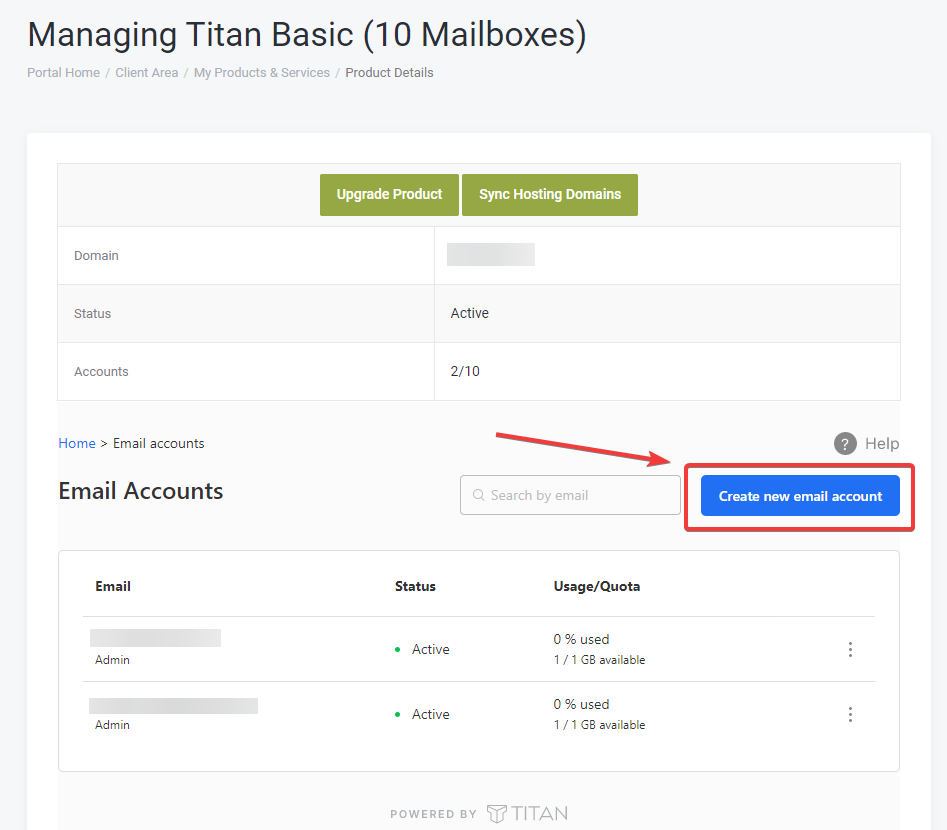Image resolution: width=947 pixels, height=830 pixels.
Task: Click the Active value in Status row
Action: 470,314
